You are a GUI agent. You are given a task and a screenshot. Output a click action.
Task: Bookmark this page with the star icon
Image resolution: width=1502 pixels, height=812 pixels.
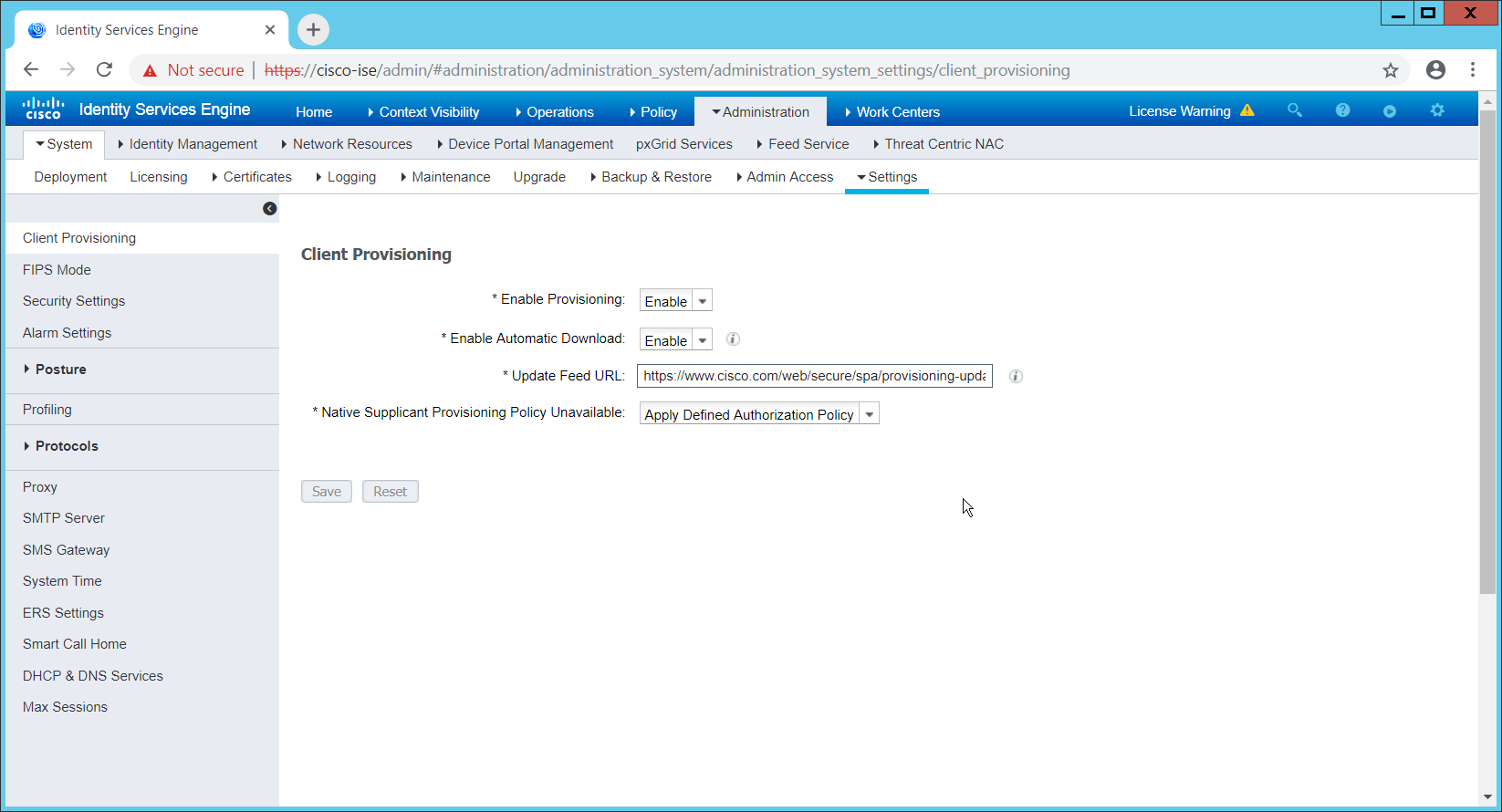pos(1390,70)
